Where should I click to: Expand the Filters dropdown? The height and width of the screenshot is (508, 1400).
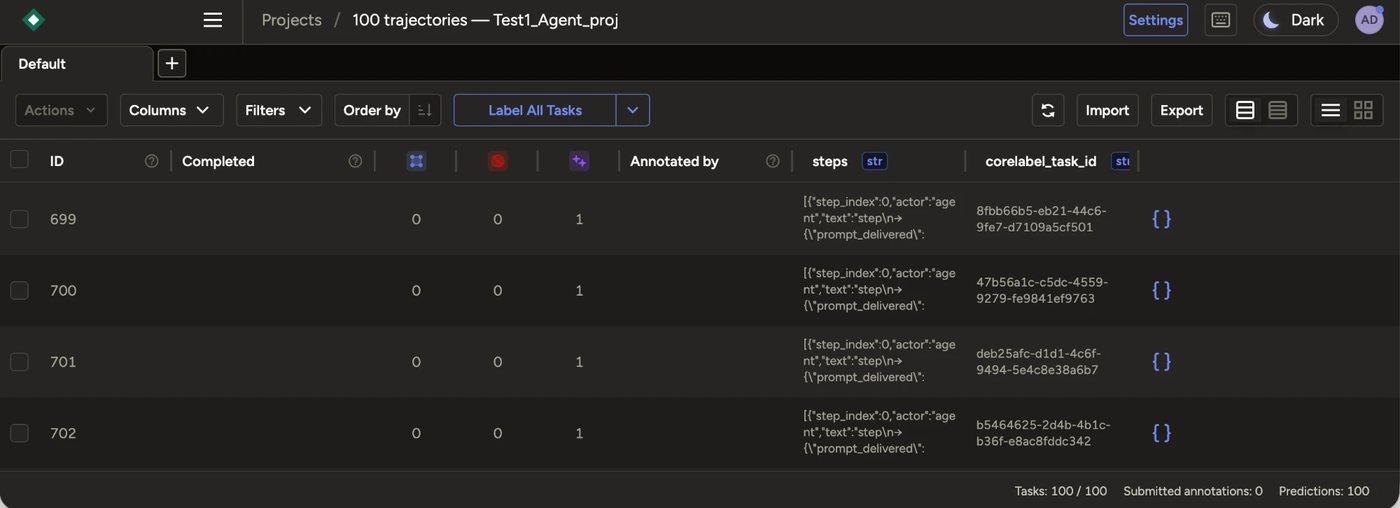tap(278, 110)
